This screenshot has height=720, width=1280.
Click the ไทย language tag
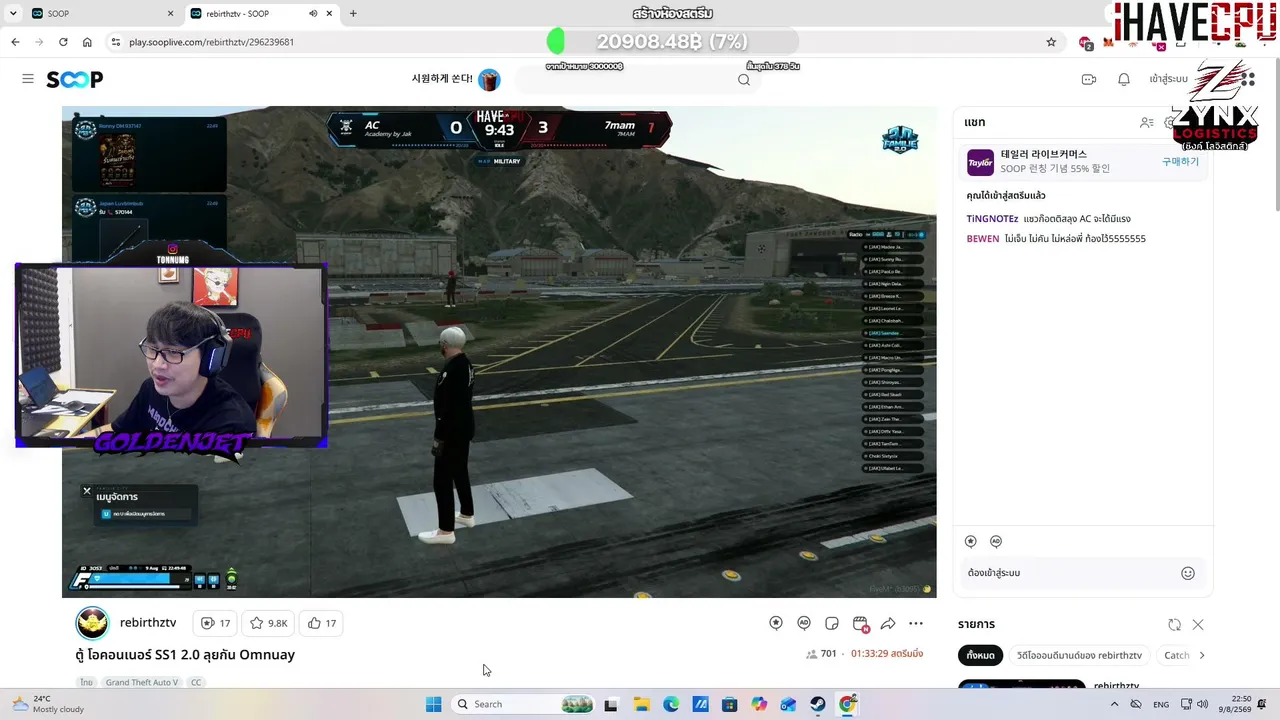[87, 682]
